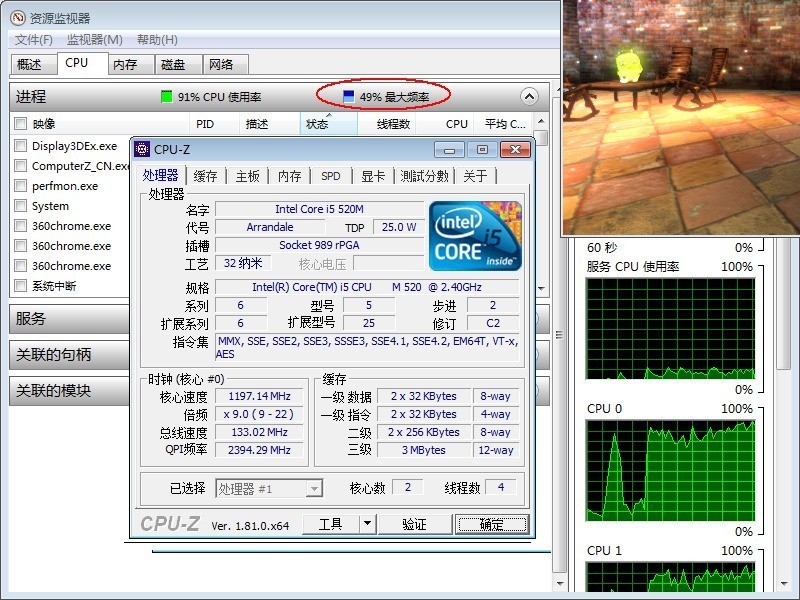
Task: Open the SPD tab in CPU-Z
Action: 331,177
